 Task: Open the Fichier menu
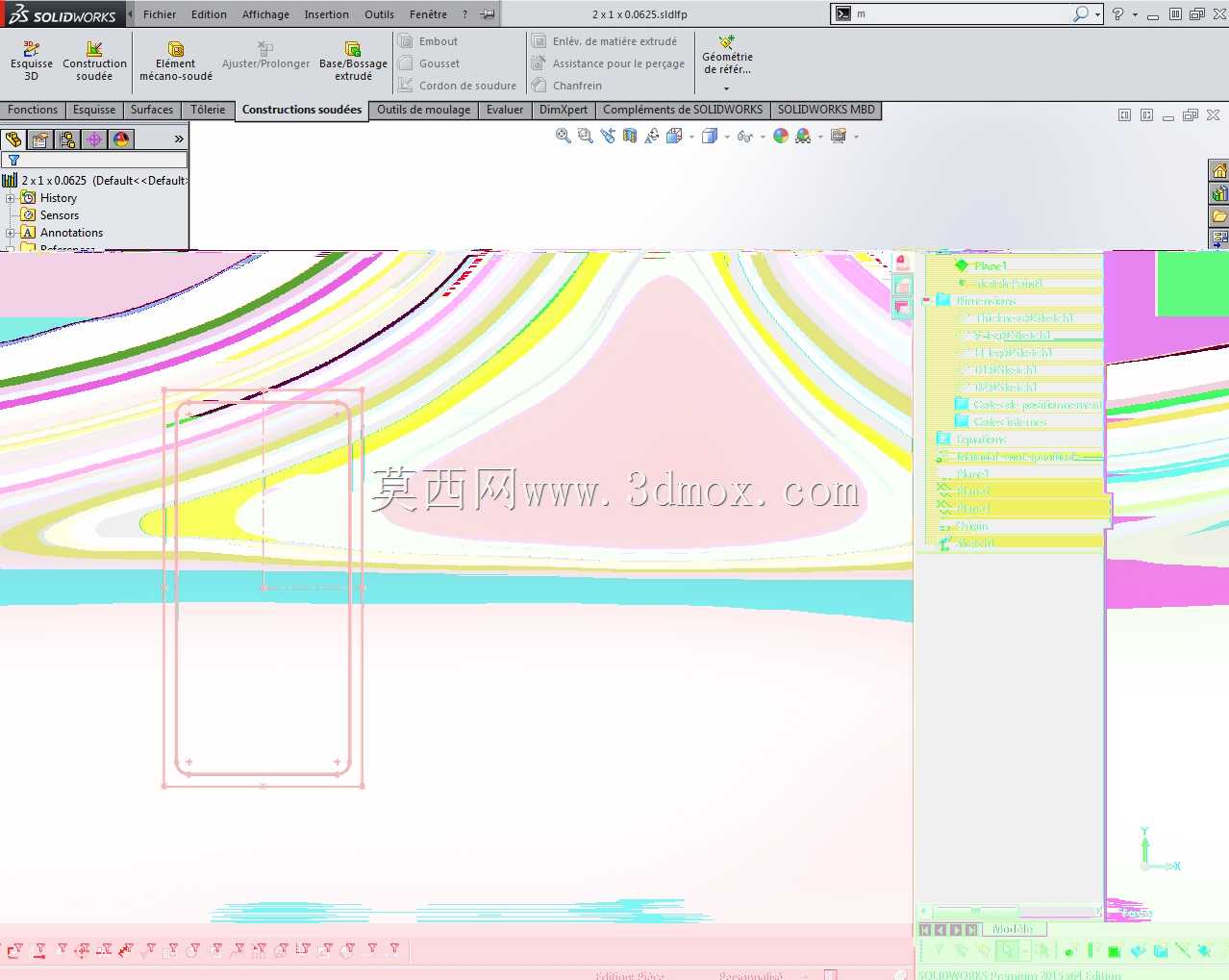click(160, 14)
